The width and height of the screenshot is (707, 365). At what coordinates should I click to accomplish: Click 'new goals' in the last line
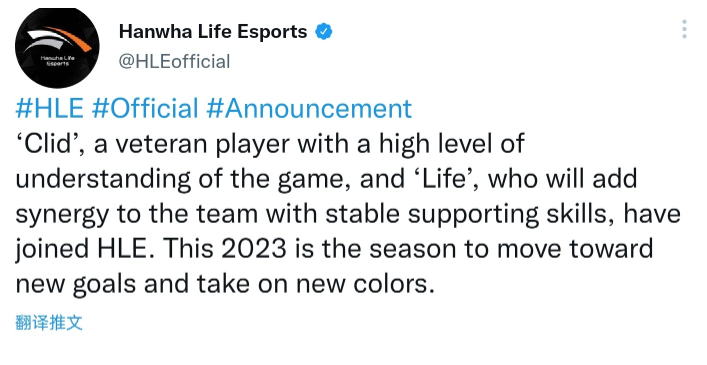pyautogui.click(x=75, y=285)
